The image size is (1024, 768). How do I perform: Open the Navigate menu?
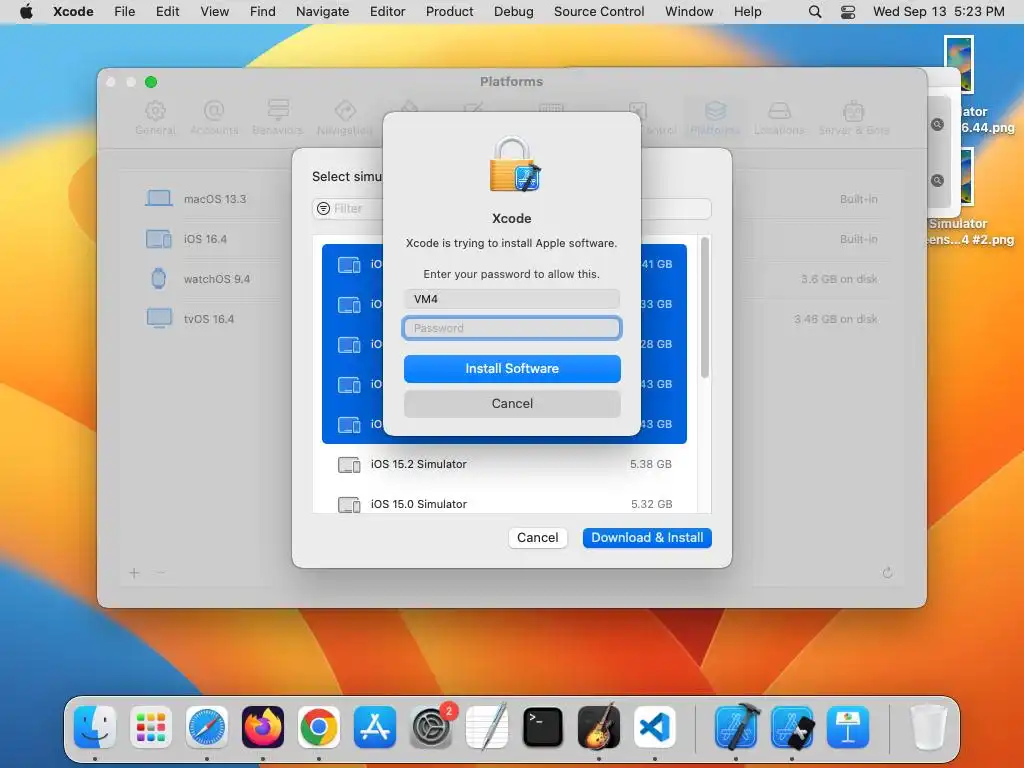click(322, 12)
